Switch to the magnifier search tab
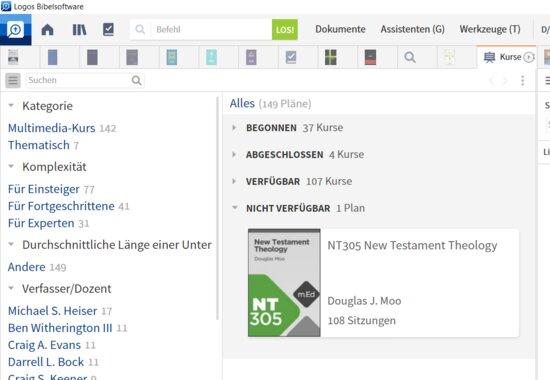 point(410,57)
